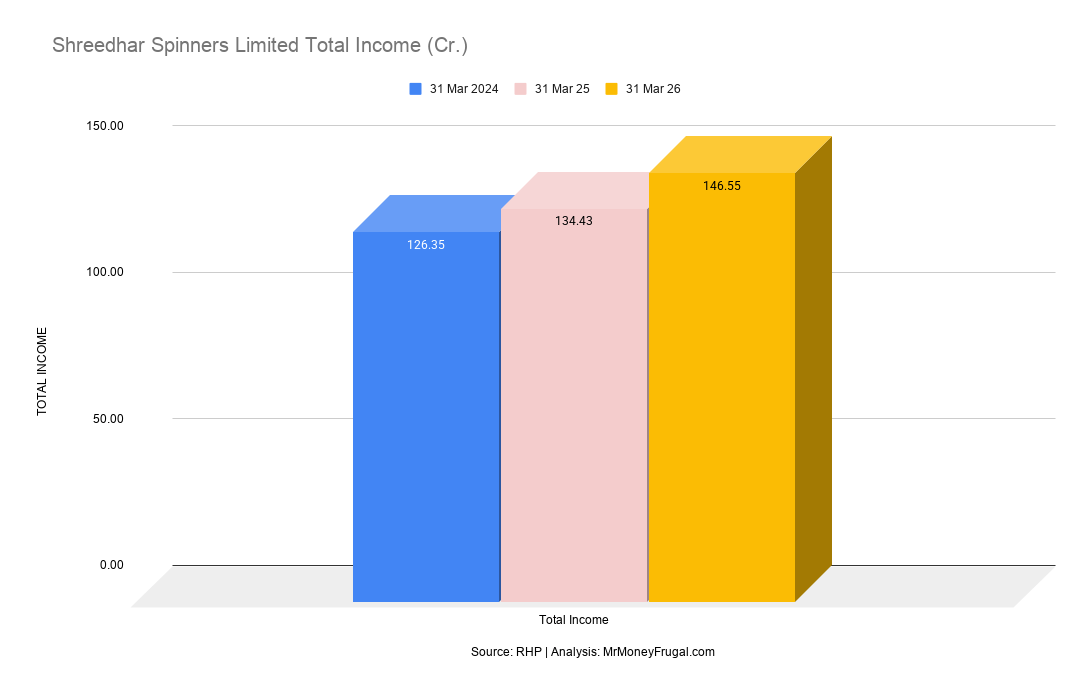Select the '31 Mar 25' legend label
This screenshot has width=1090, height=694.
tap(562, 89)
